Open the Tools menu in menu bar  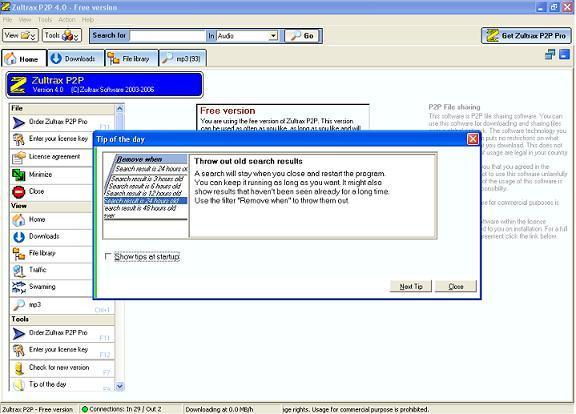point(45,19)
